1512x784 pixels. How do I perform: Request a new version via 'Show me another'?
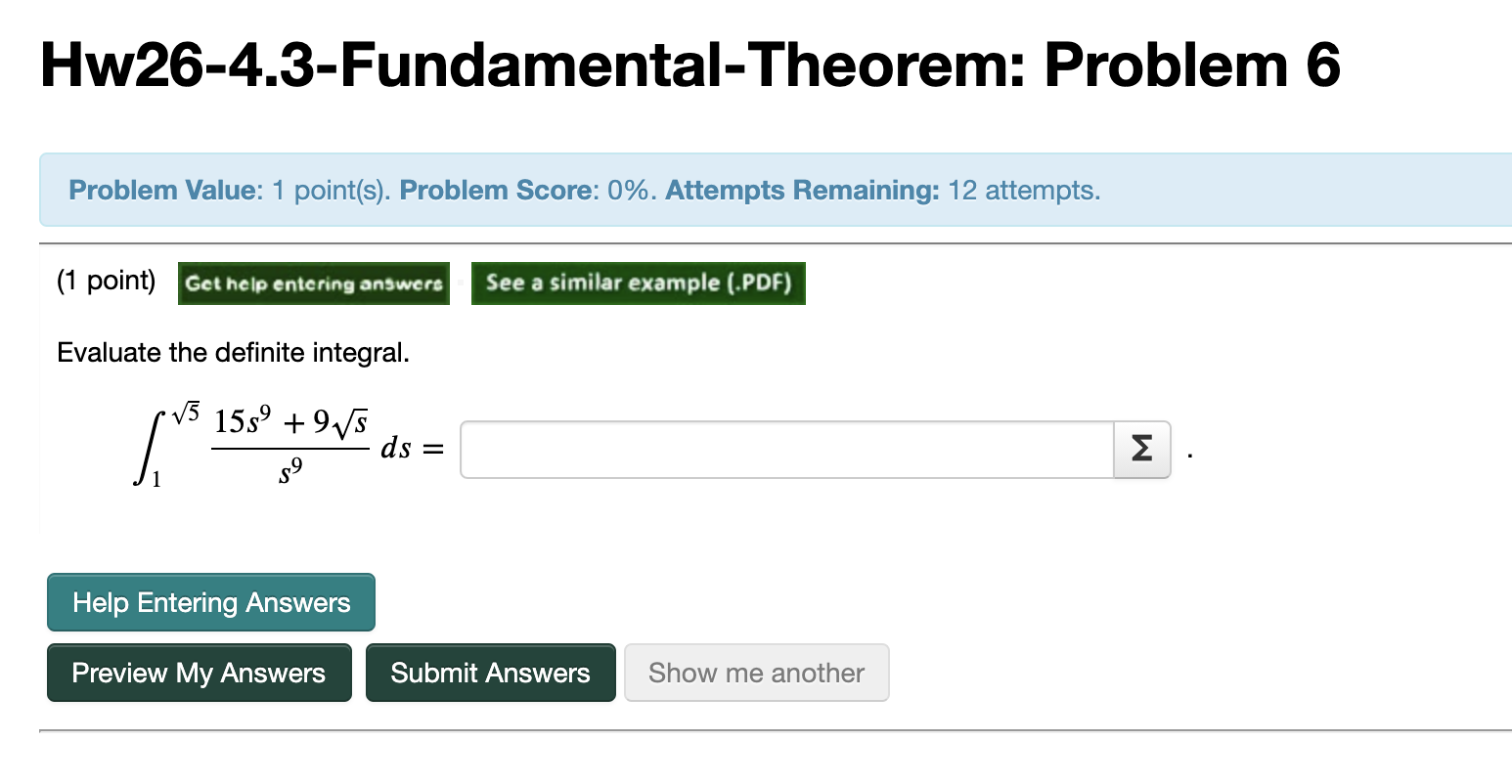point(756,673)
